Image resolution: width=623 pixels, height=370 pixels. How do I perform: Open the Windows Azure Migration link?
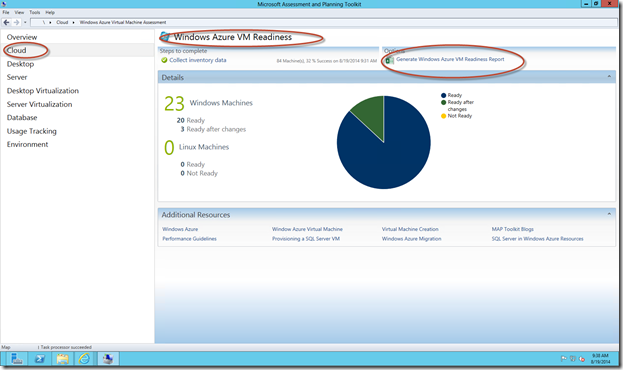[412, 239]
